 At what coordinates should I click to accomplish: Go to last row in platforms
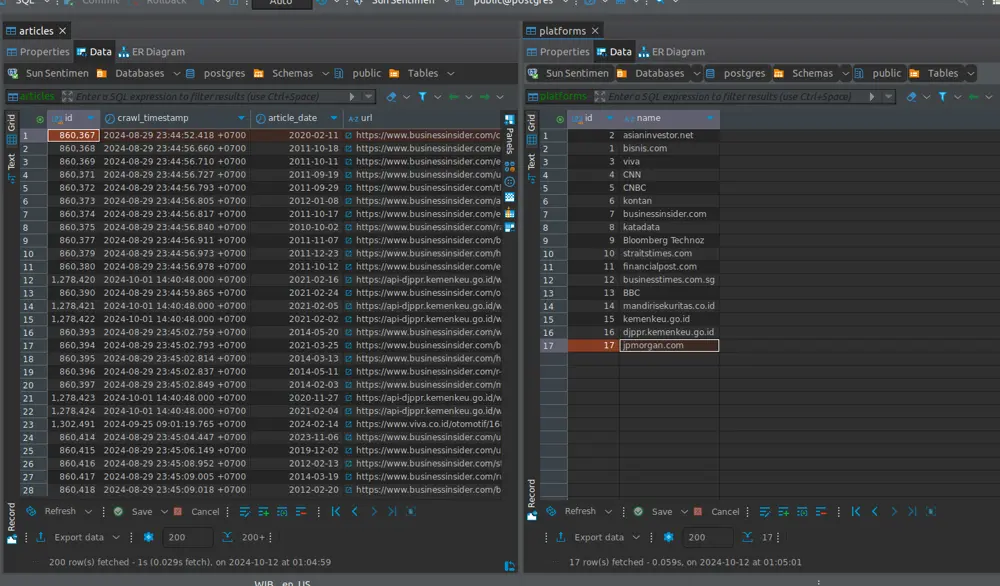(913, 511)
